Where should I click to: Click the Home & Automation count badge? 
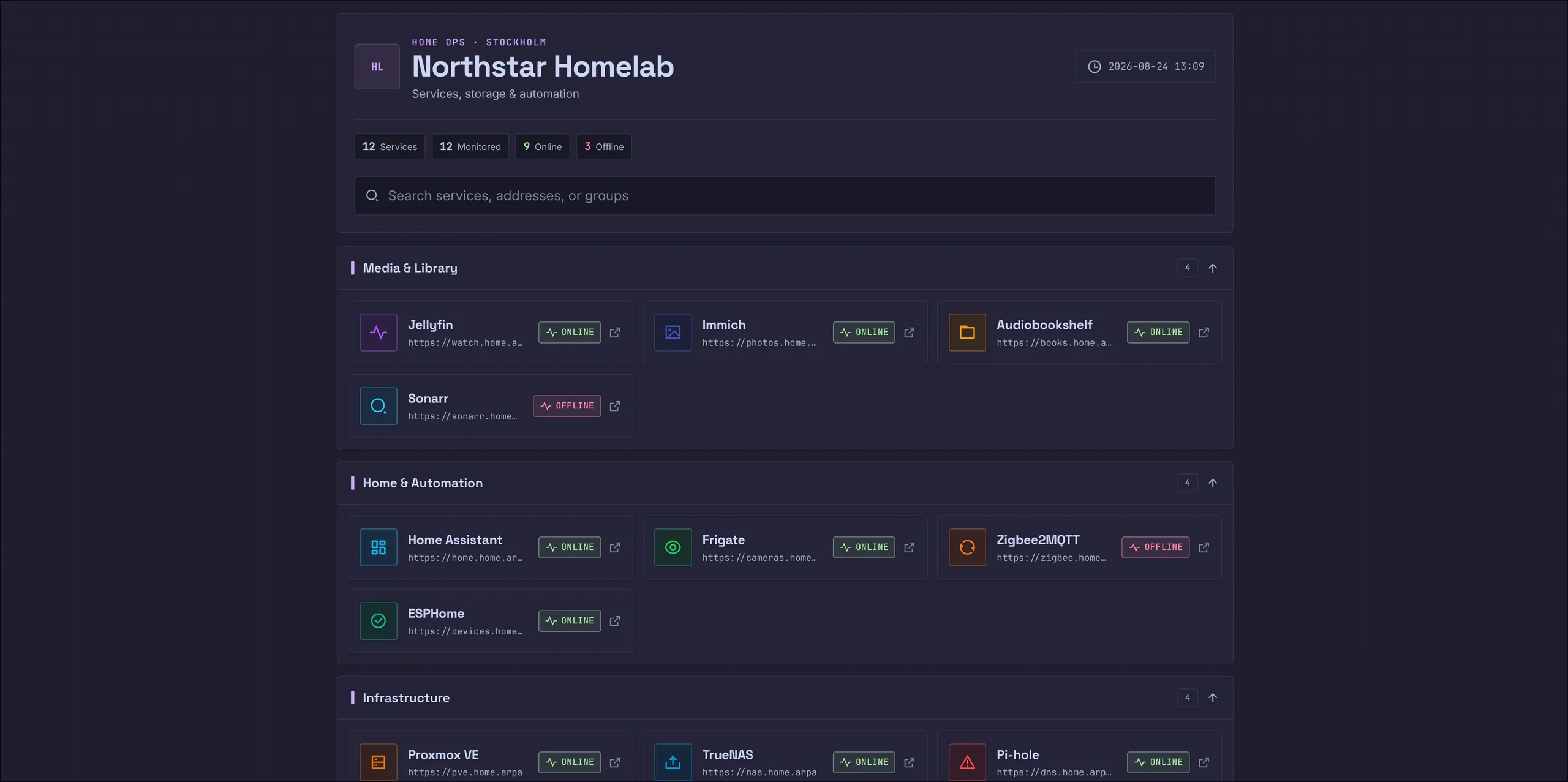(1188, 483)
